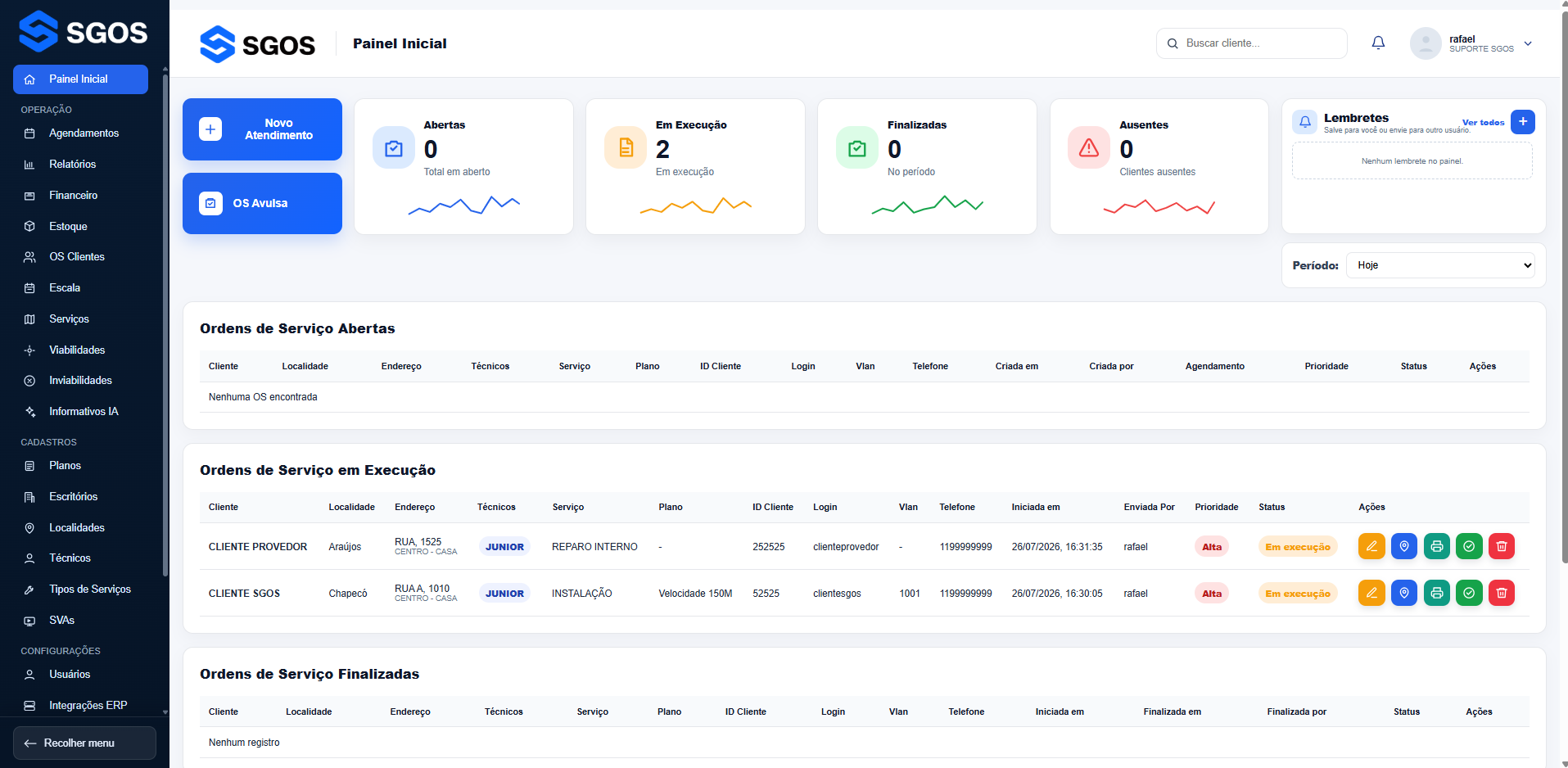Screen dimensions: 1568x768
Task: Expand the rafael user menu chevron
Action: (1528, 43)
